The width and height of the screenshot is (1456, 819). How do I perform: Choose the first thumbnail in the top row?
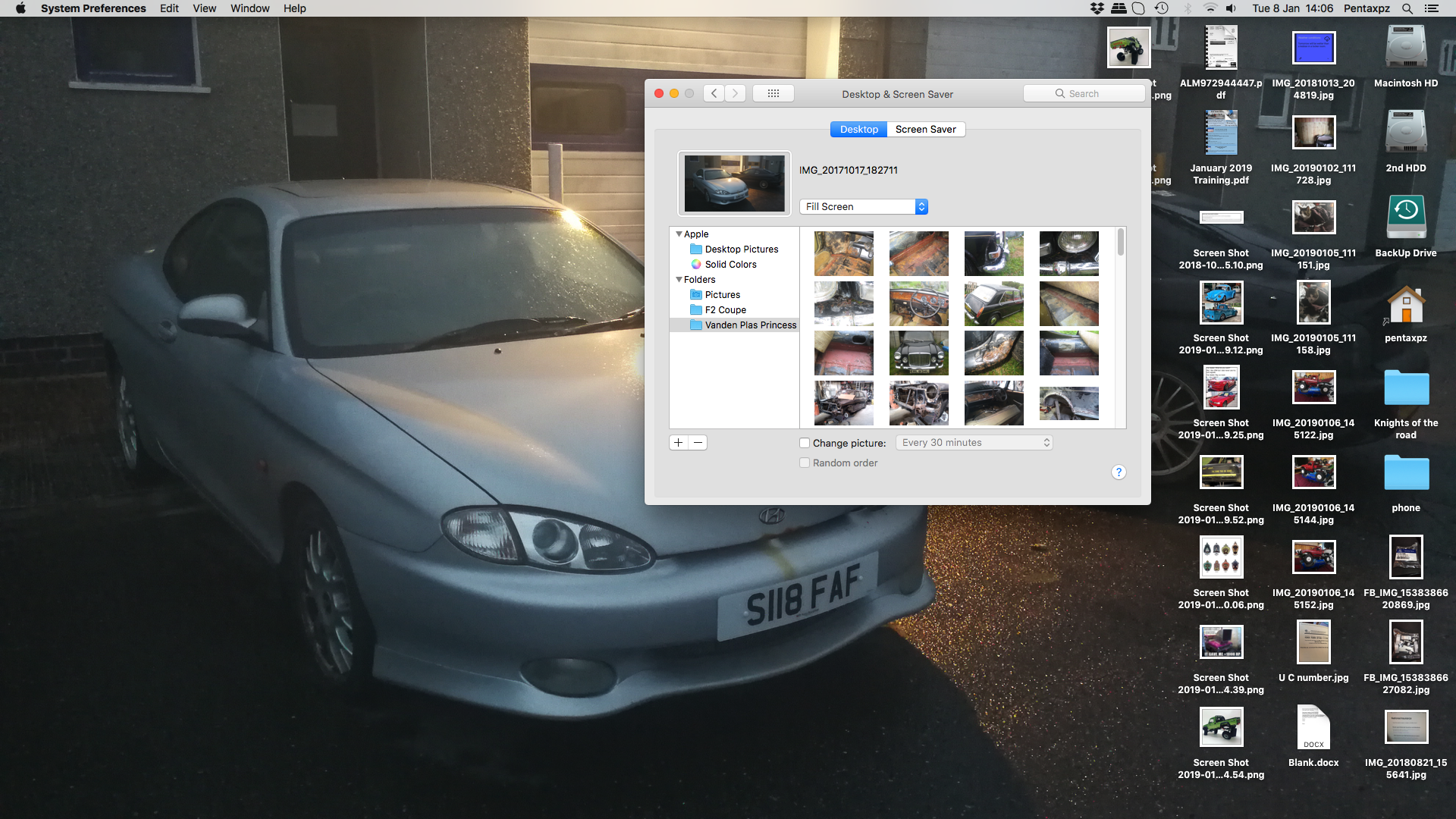(x=843, y=253)
